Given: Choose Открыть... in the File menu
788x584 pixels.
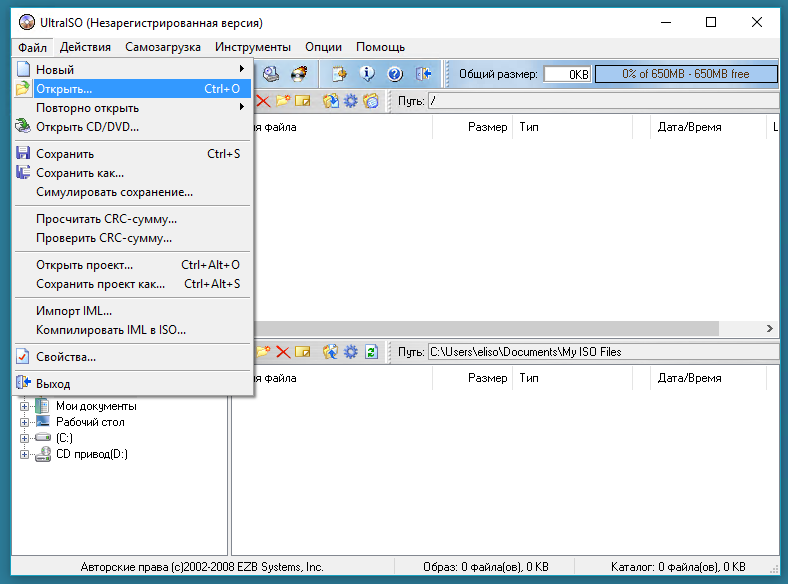Looking at the screenshot, I should click(133, 88).
